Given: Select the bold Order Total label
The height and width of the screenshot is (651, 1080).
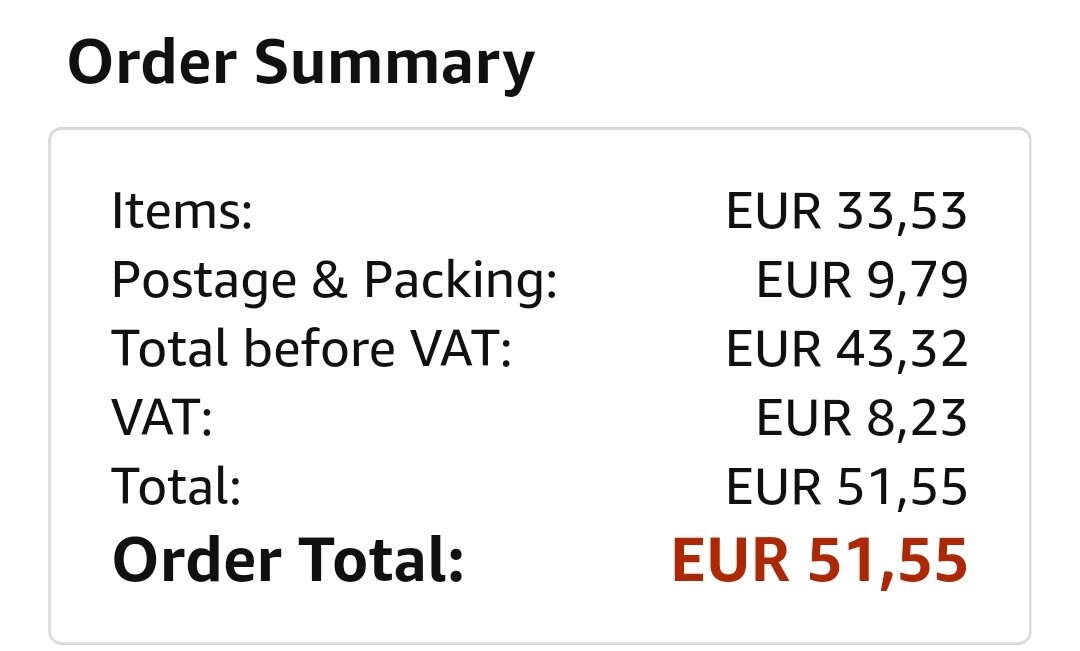Looking at the screenshot, I should tap(288, 559).
